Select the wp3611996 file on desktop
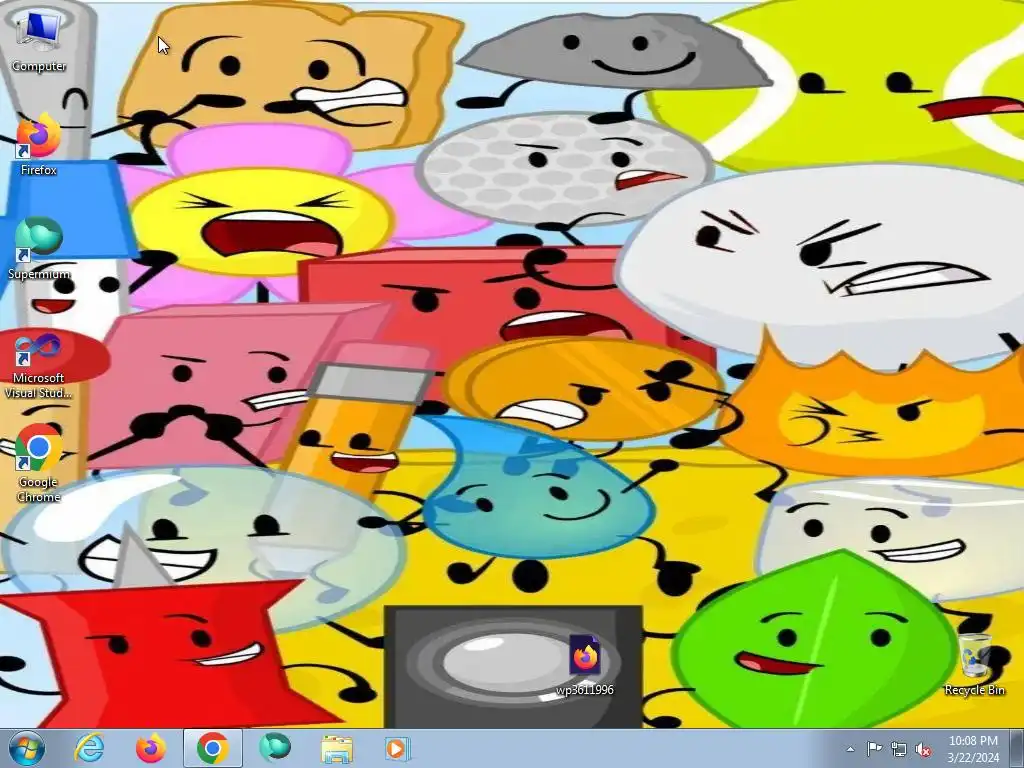Image resolution: width=1024 pixels, height=768 pixels. tap(584, 665)
